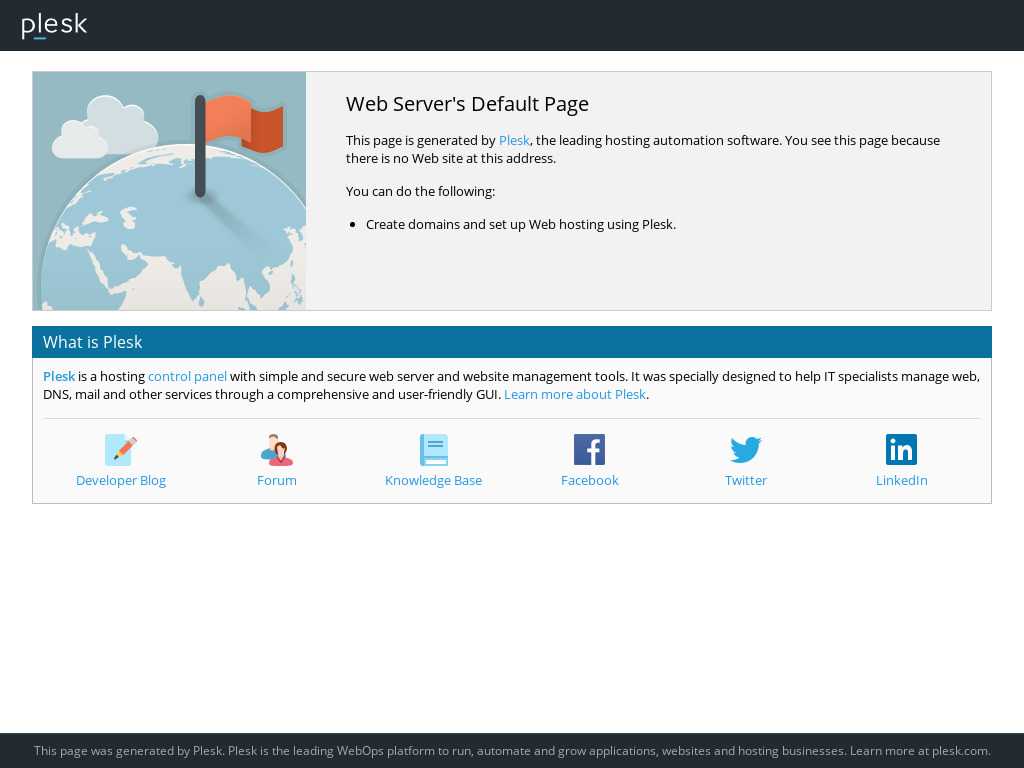Open the Developer Blog pencil icon
1024x768 pixels.
tap(121, 450)
